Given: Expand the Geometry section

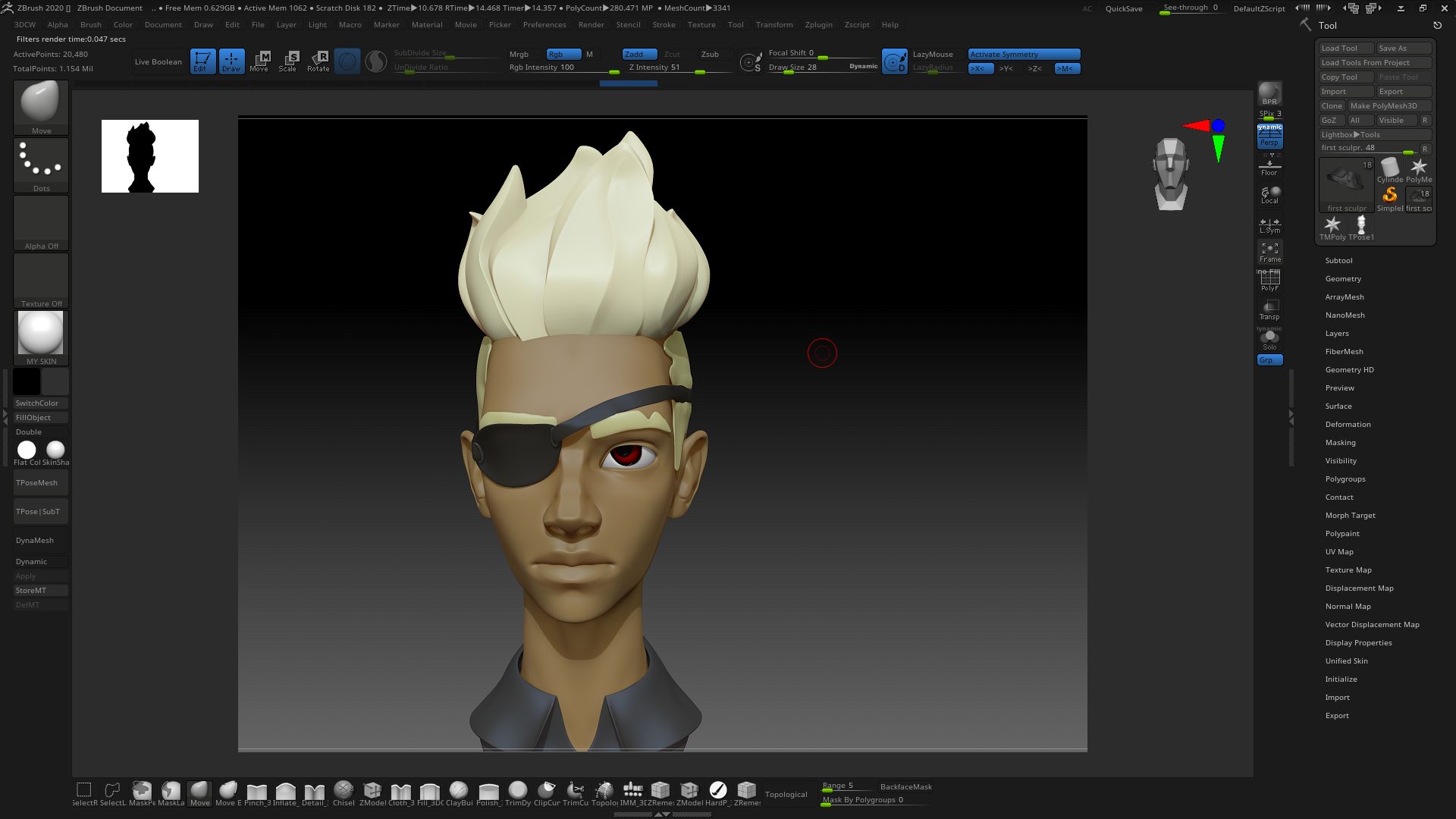Looking at the screenshot, I should pos(1343,278).
